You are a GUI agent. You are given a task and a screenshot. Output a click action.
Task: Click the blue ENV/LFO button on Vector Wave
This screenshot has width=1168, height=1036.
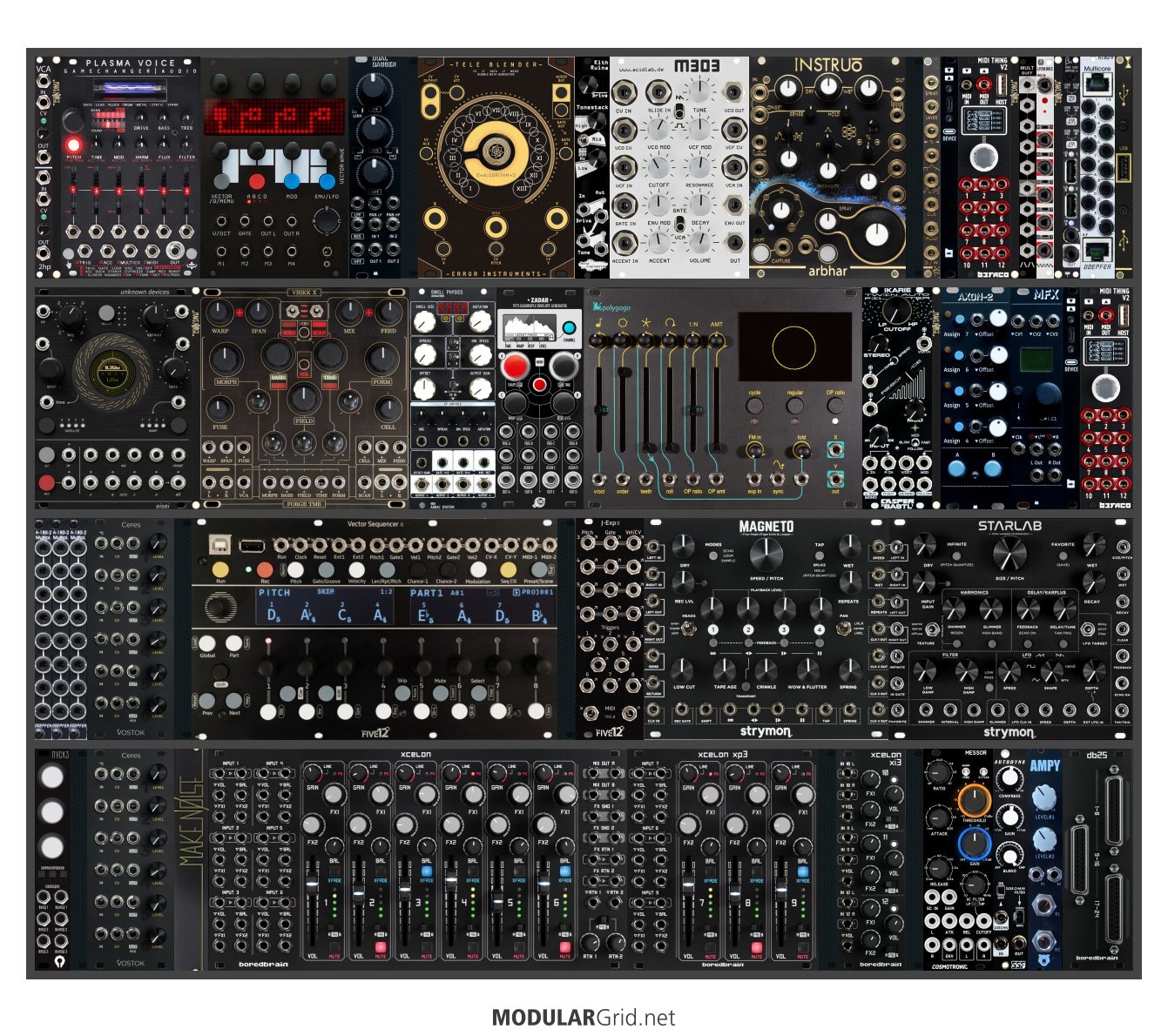pos(327,181)
